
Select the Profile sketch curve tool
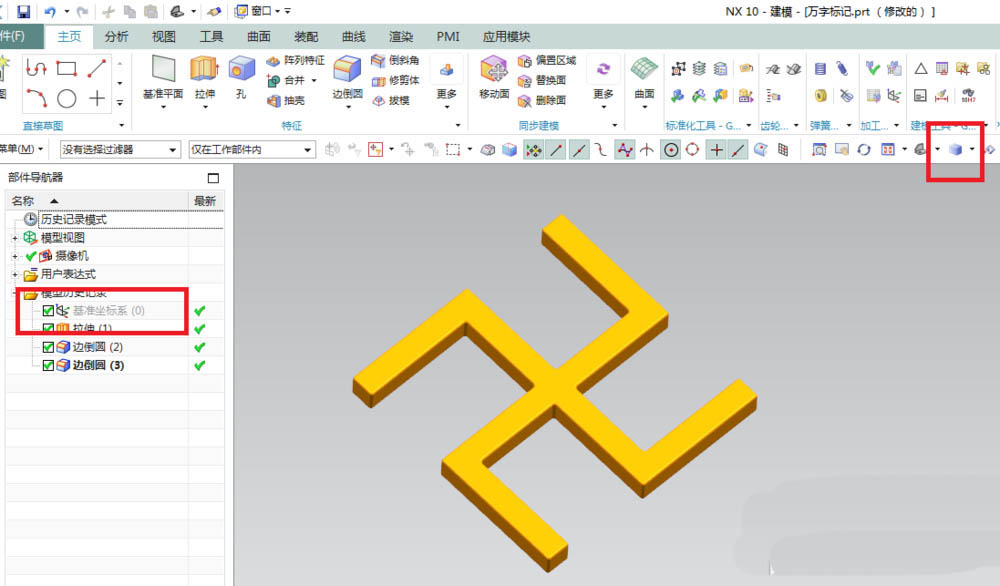pos(36,68)
